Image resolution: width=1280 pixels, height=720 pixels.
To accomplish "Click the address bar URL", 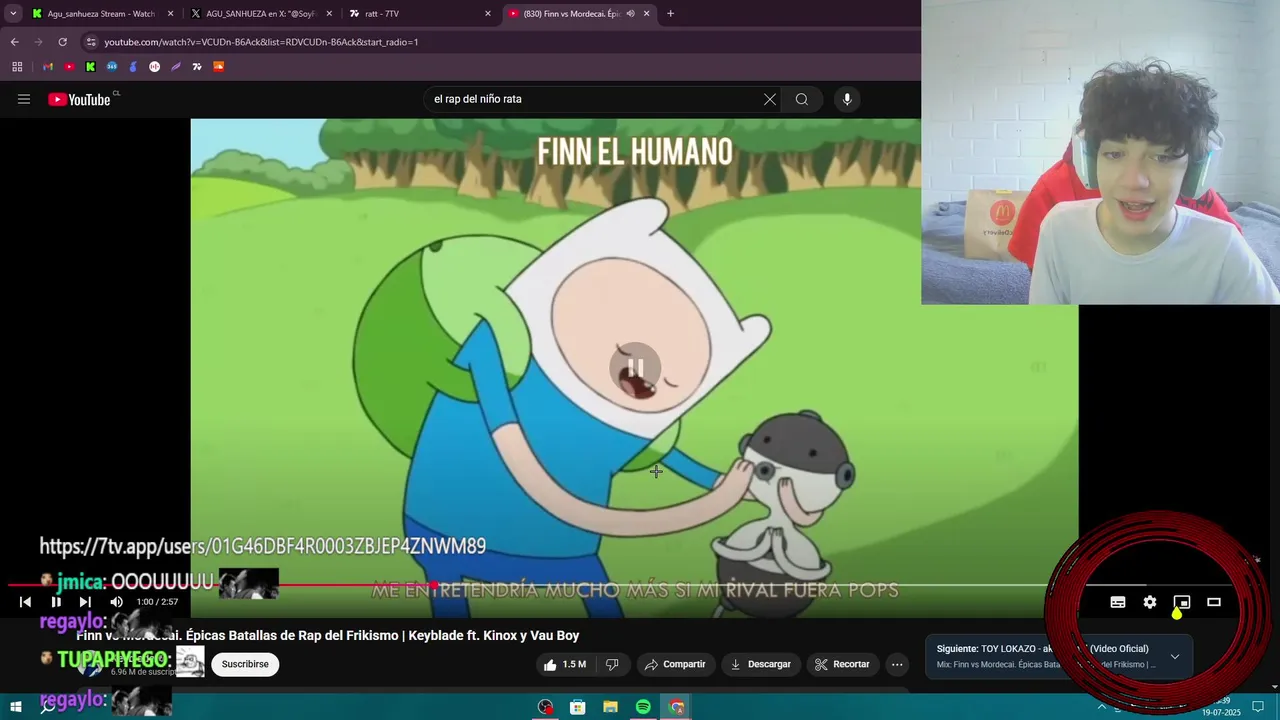I will pyautogui.click(x=261, y=42).
